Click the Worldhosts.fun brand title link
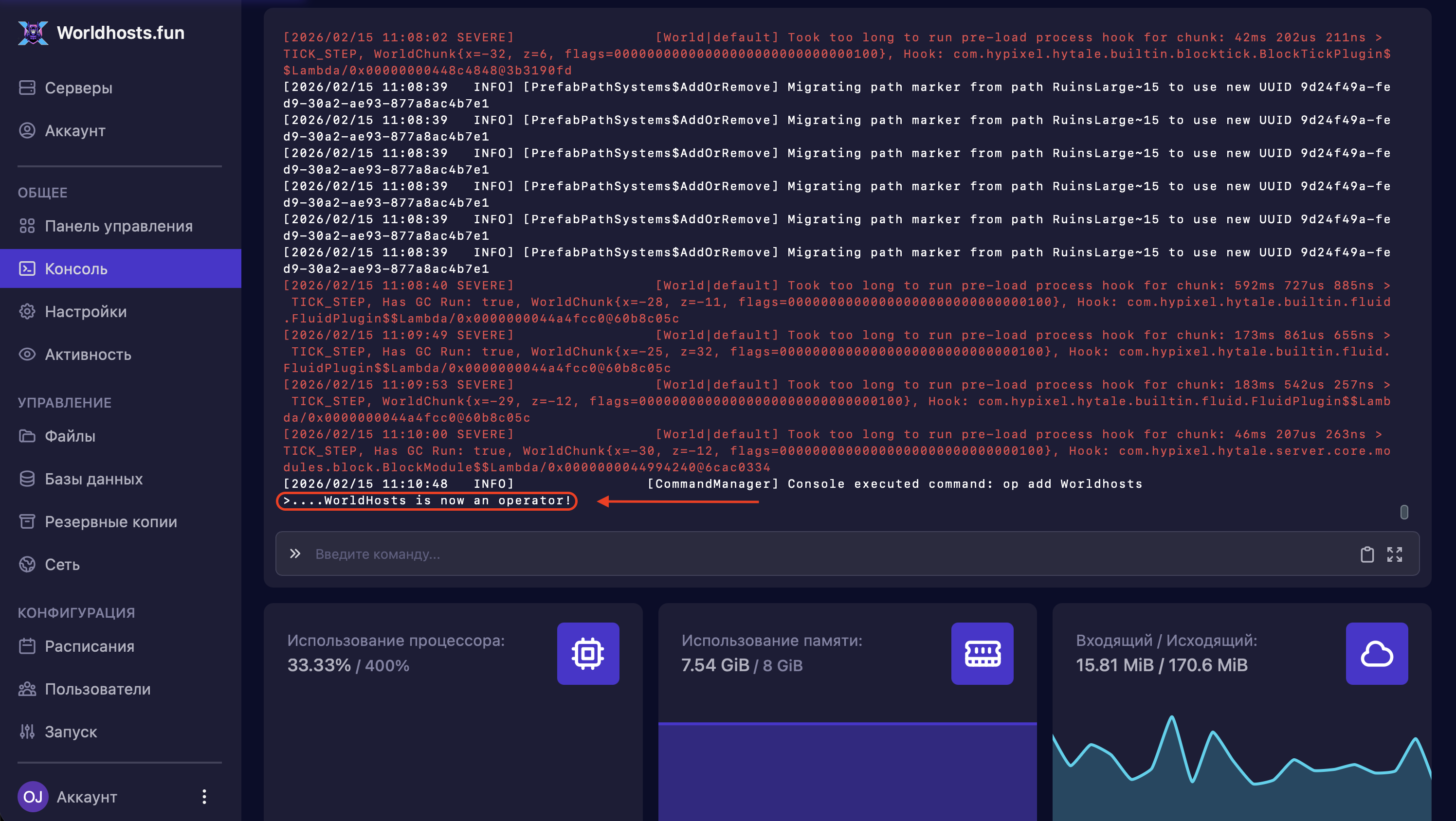Screen dimensions: 1456x821 pyautogui.click(x=120, y=33)
